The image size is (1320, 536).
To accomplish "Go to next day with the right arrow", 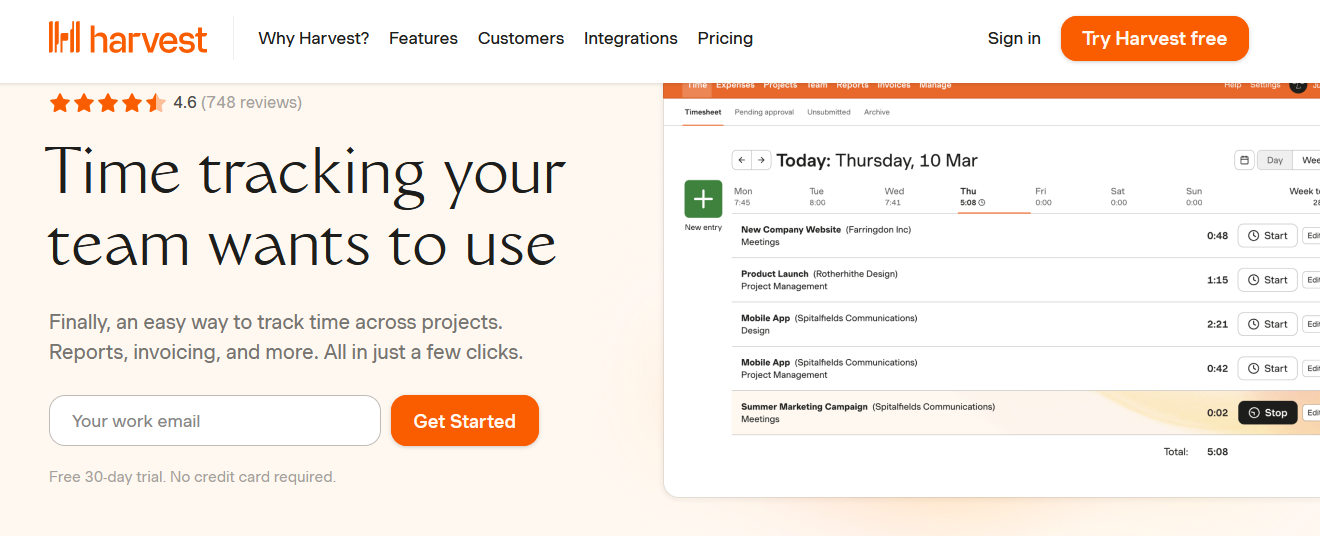I will coord(761,160).
